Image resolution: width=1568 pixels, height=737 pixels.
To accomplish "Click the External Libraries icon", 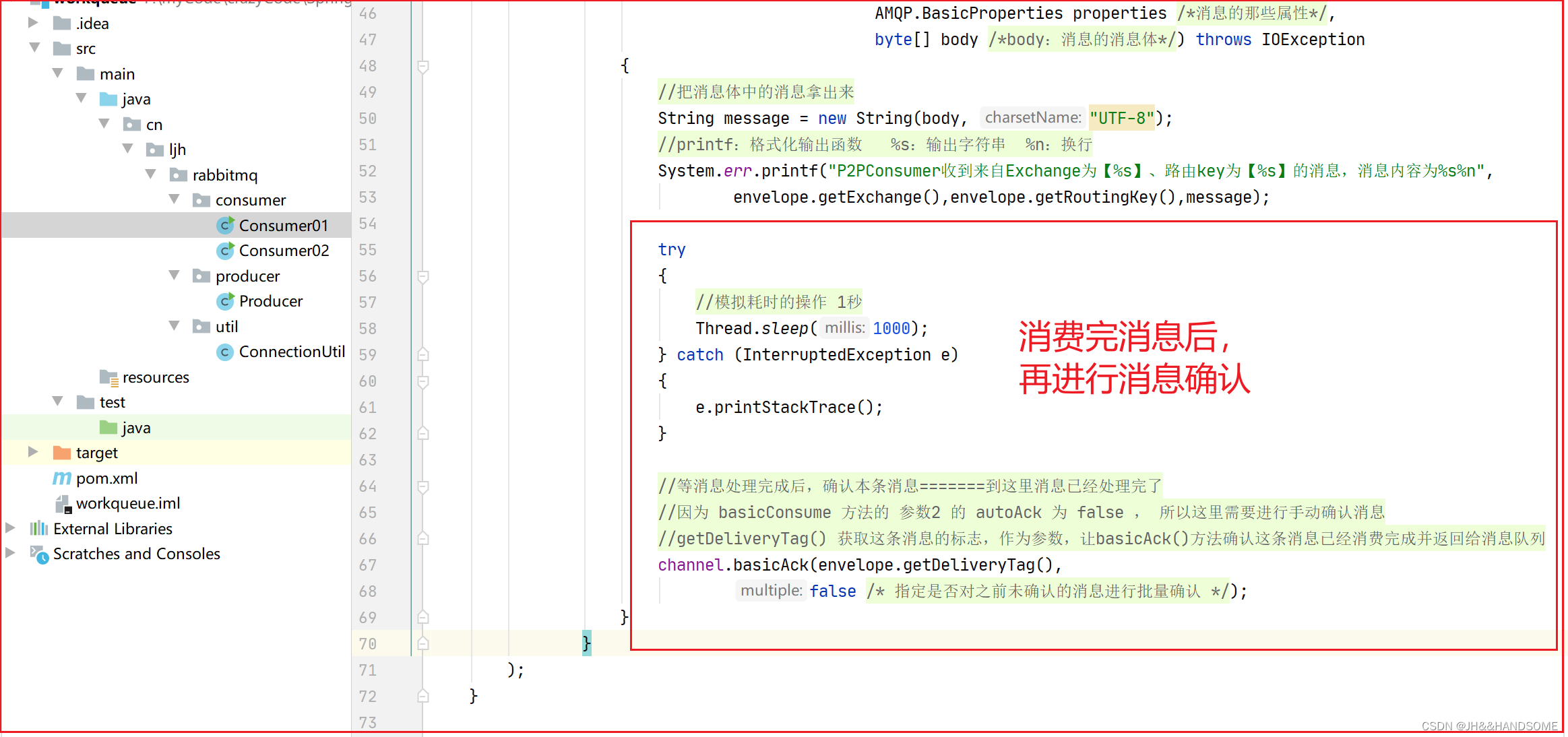I will coord(38,529).
